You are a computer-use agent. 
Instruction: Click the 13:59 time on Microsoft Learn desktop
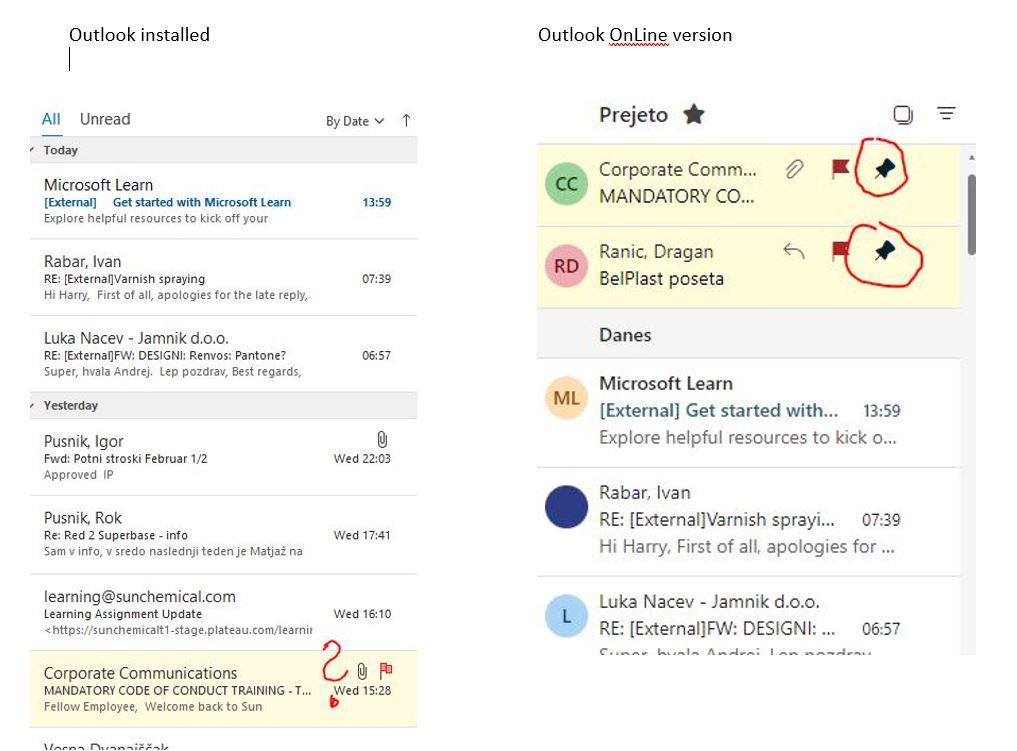tap(377, 202)
